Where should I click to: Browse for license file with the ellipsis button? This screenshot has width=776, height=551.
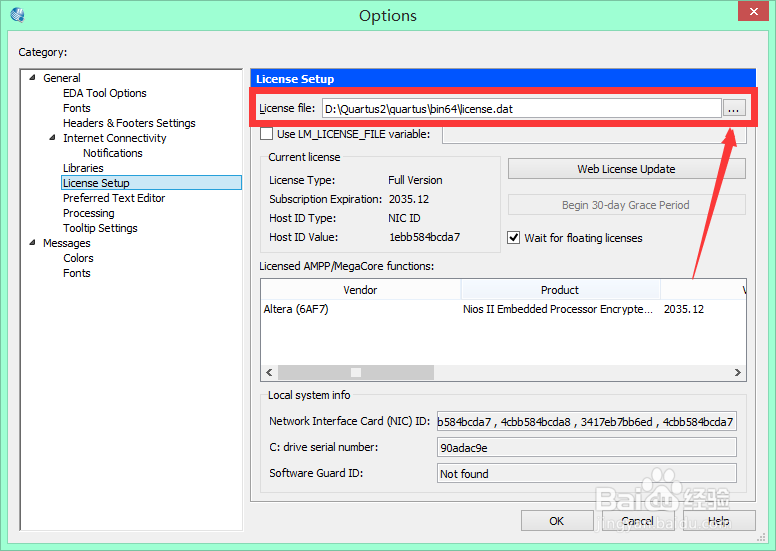point(733,108)
